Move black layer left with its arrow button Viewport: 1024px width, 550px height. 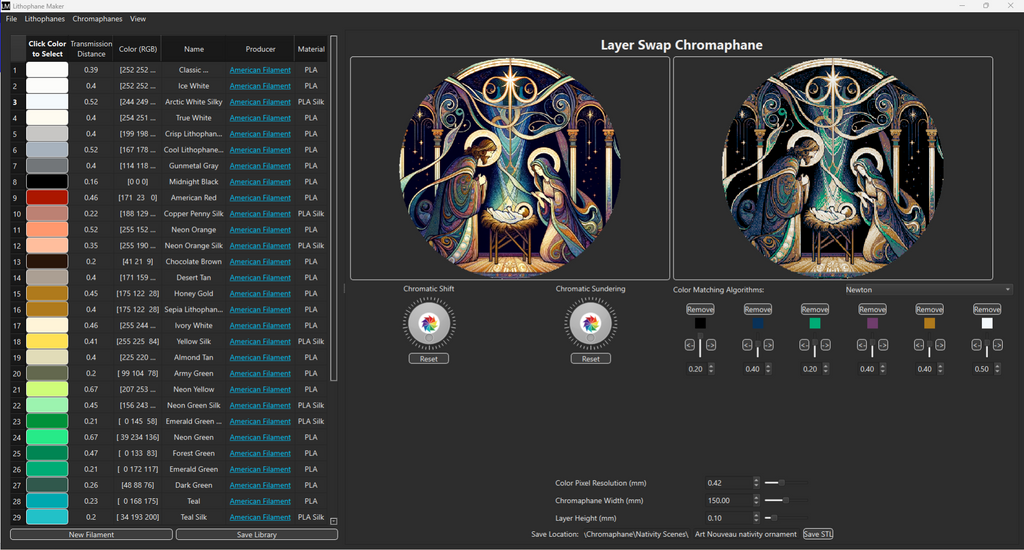click(690, 345)
